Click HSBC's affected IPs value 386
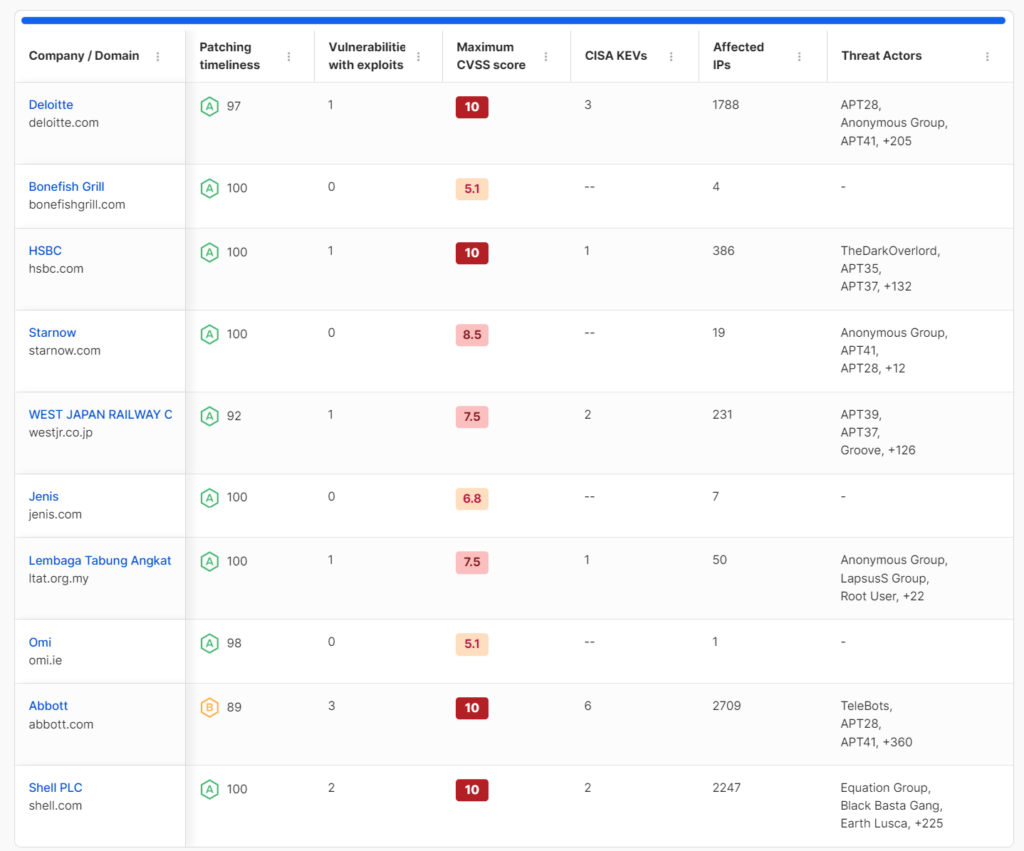 (x=724, y=251)
